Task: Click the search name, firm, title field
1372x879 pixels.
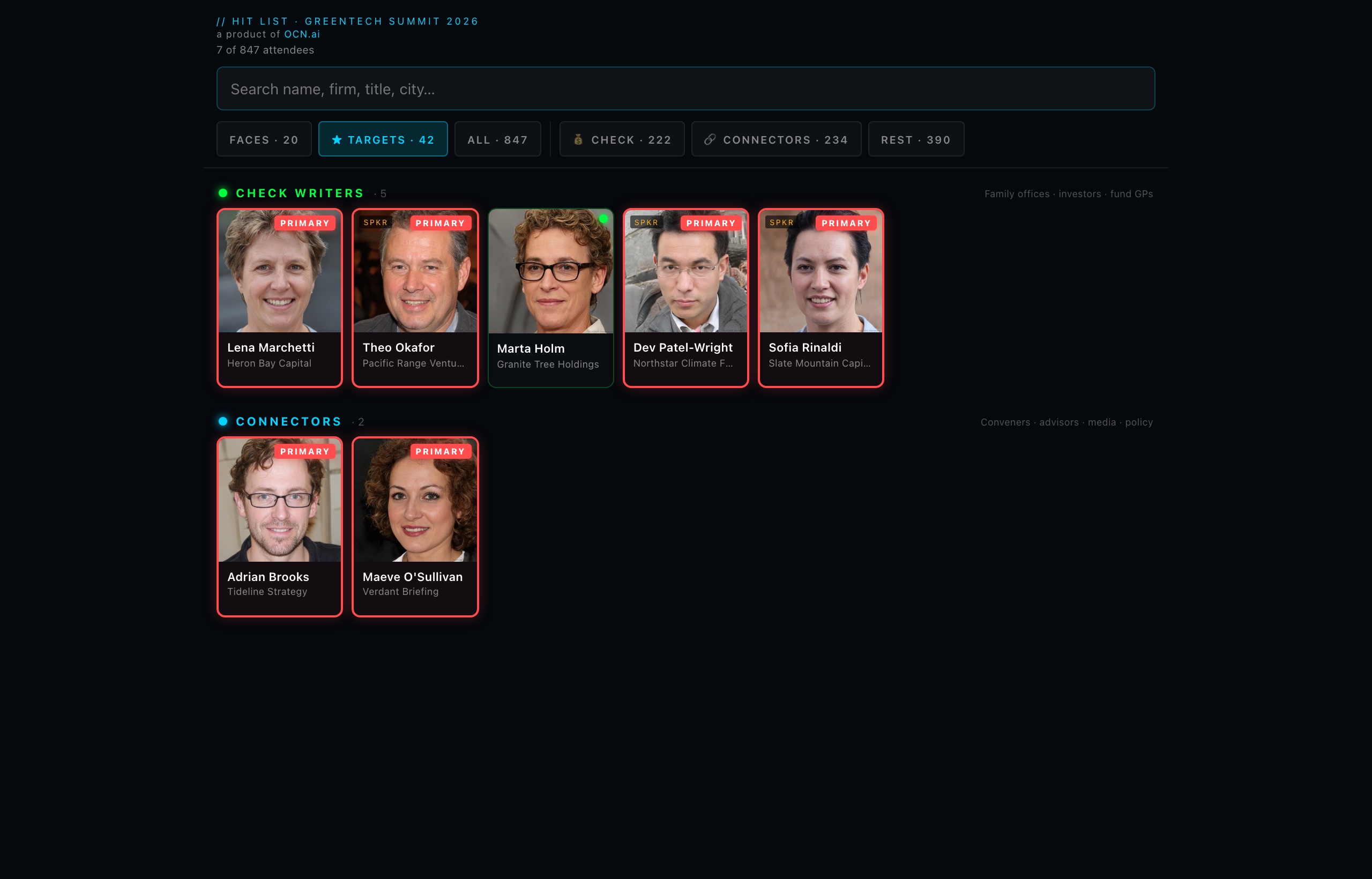Action: pyautogui.click(x=685, y=88)
